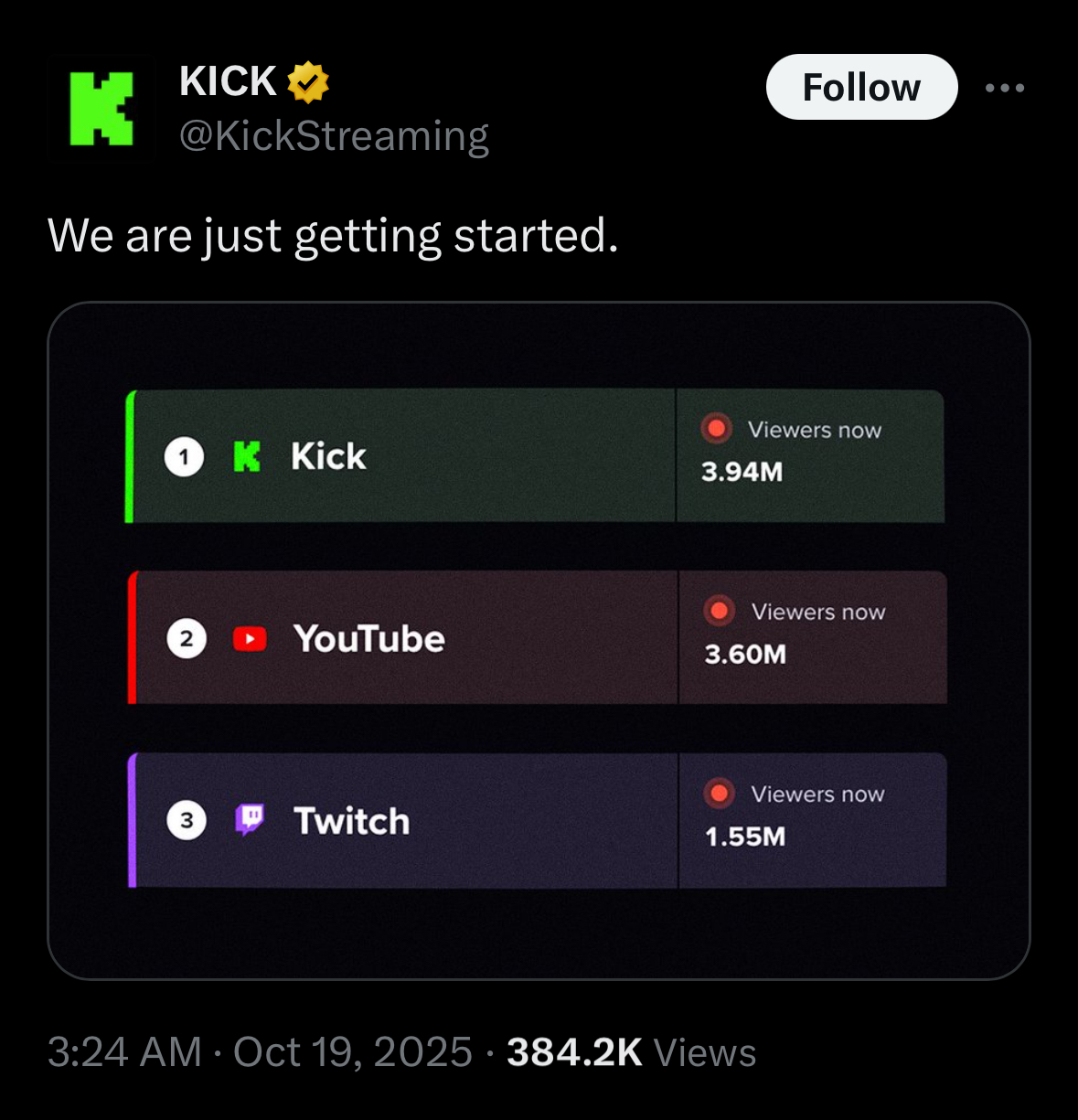Open the attached rankings image
Image resolution: width=1078 pixels, height=1120 pixels.
(x=539, y=933)
